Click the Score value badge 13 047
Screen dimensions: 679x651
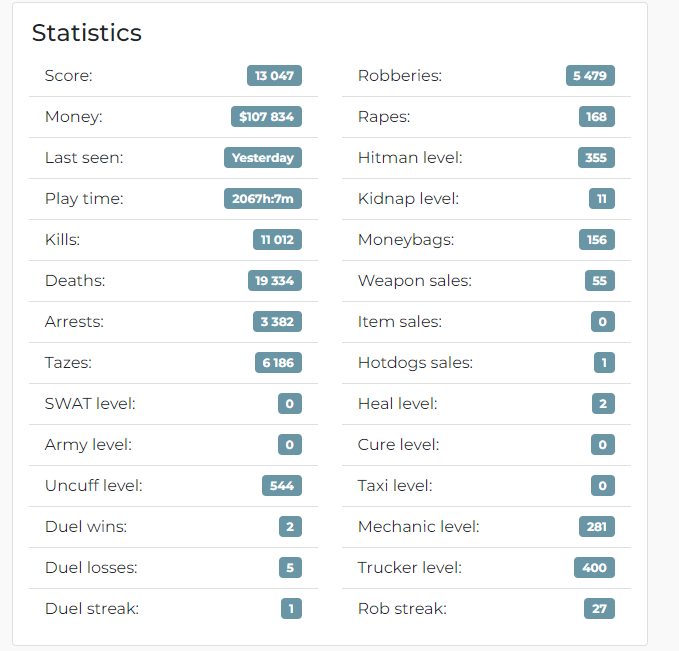click(274, 75)
